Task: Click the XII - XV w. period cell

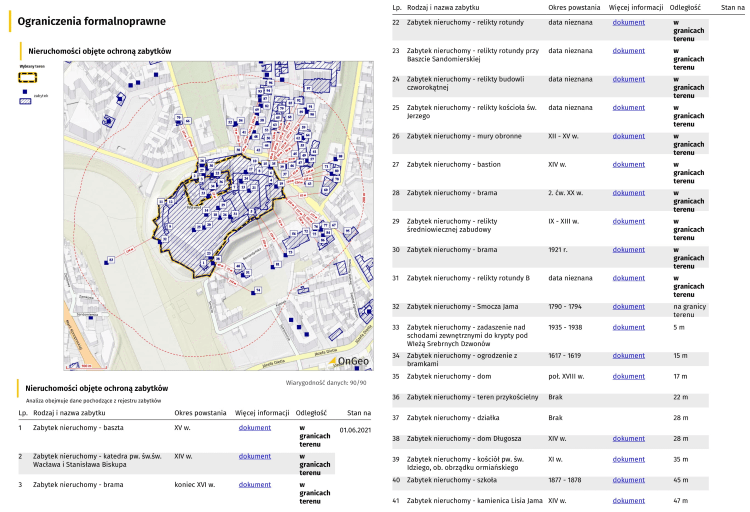Action: (x=563, y=136)
